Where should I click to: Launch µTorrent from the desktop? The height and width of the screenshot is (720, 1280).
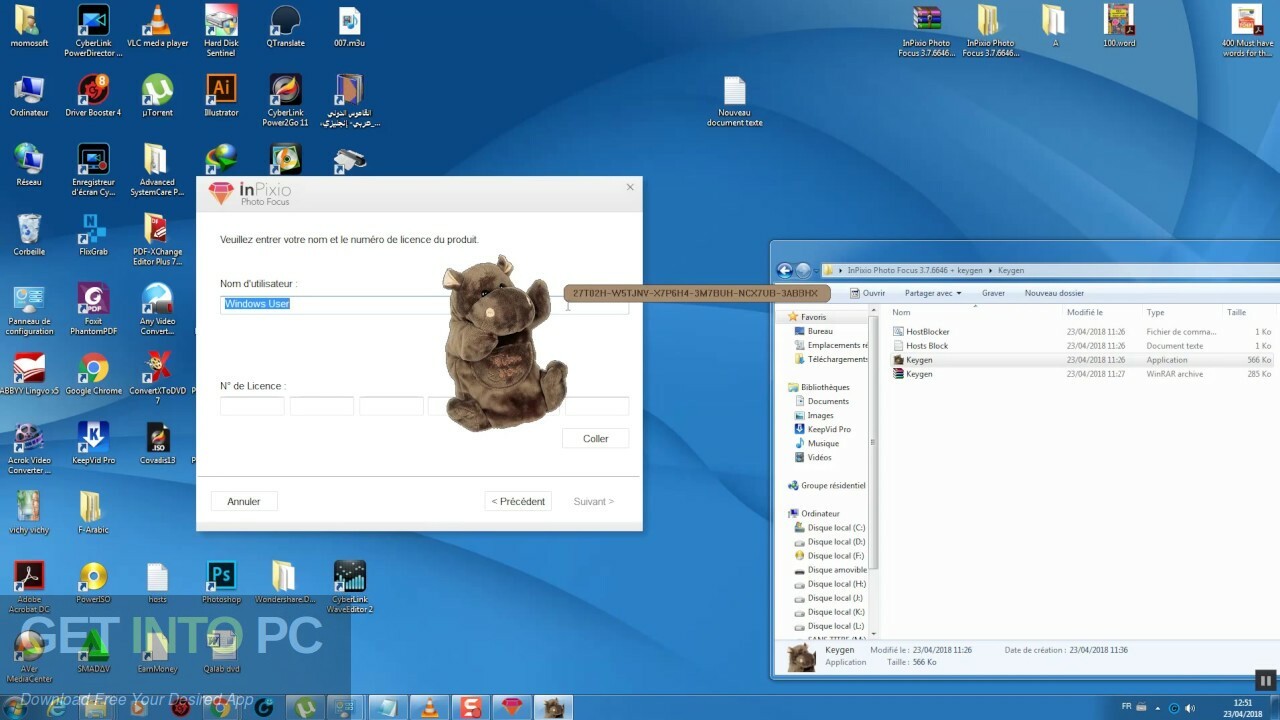point(157,96)
